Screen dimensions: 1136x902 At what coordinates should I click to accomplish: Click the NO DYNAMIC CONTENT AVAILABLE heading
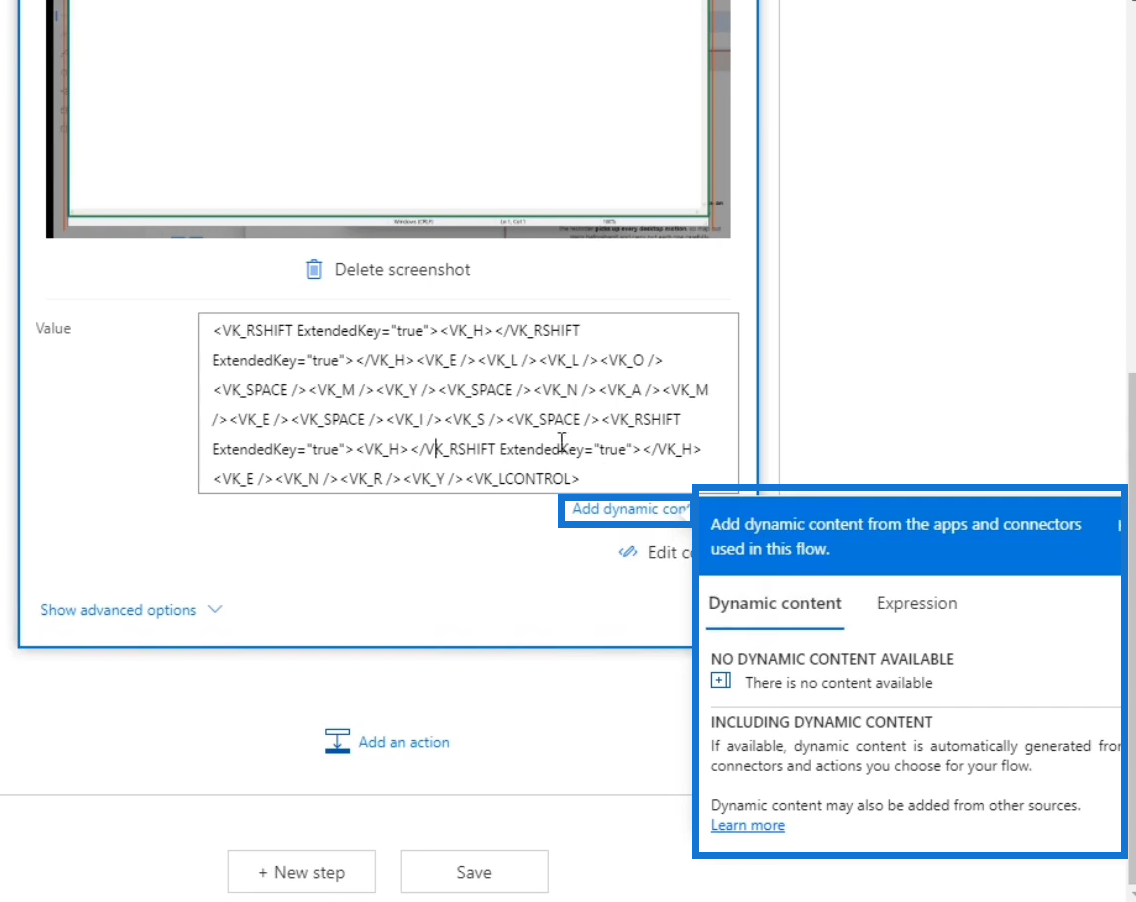[832, 659]
